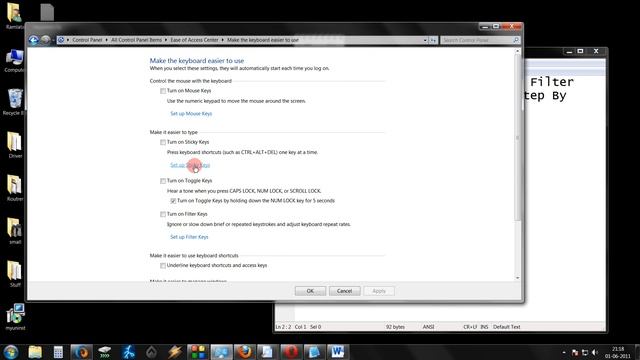This screenshot has height=360, width=640.
Task: Select the Driver folder on desktop
Action: point(15,144)
